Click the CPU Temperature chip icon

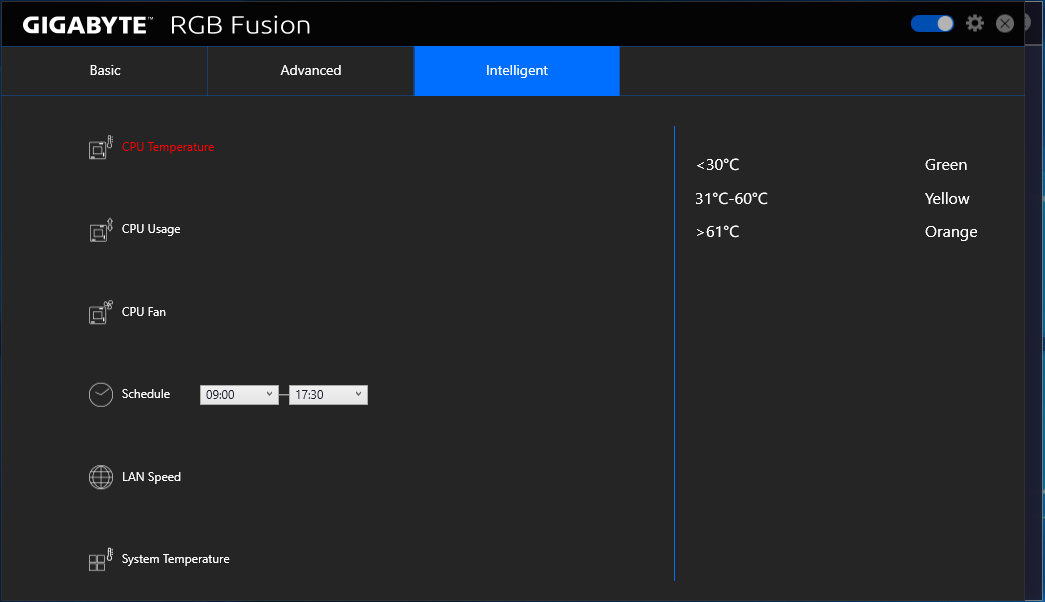click(101, 147)
